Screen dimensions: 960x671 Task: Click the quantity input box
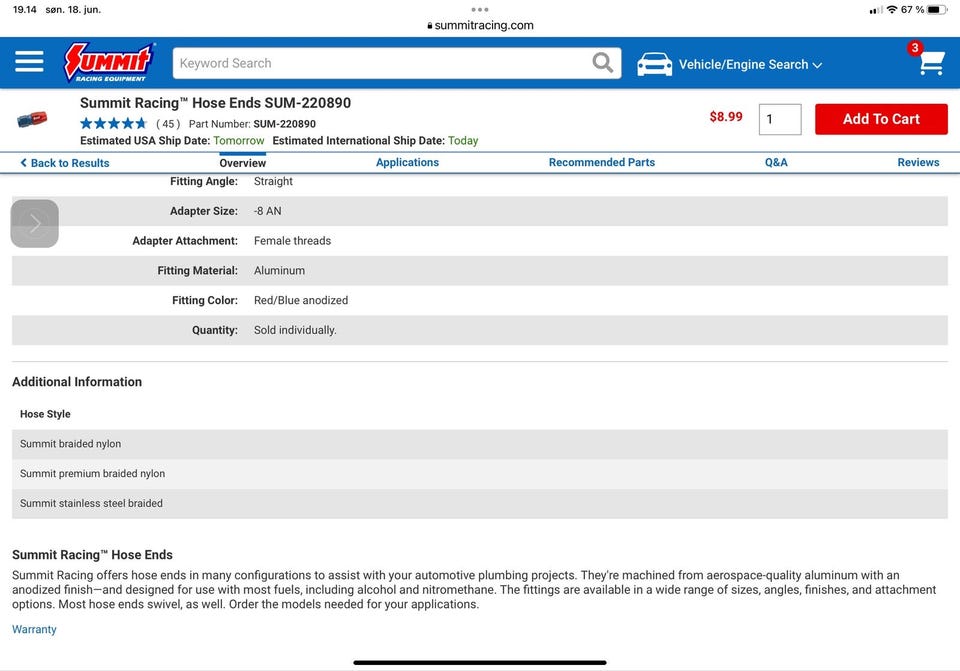pyautogui.click(x=780, y=119)
